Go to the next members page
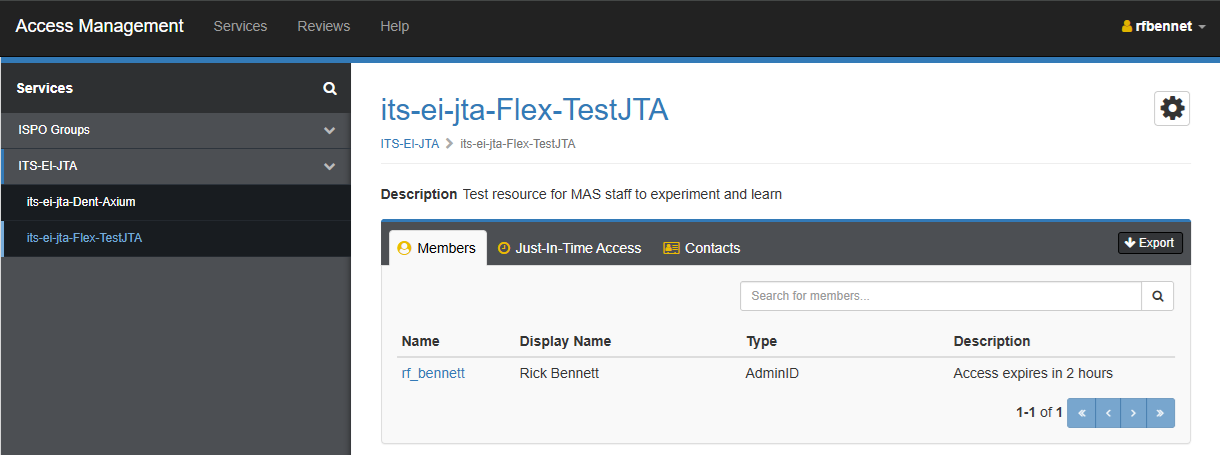Viewport: 1220px width, 455px height. coord(1134,413)
